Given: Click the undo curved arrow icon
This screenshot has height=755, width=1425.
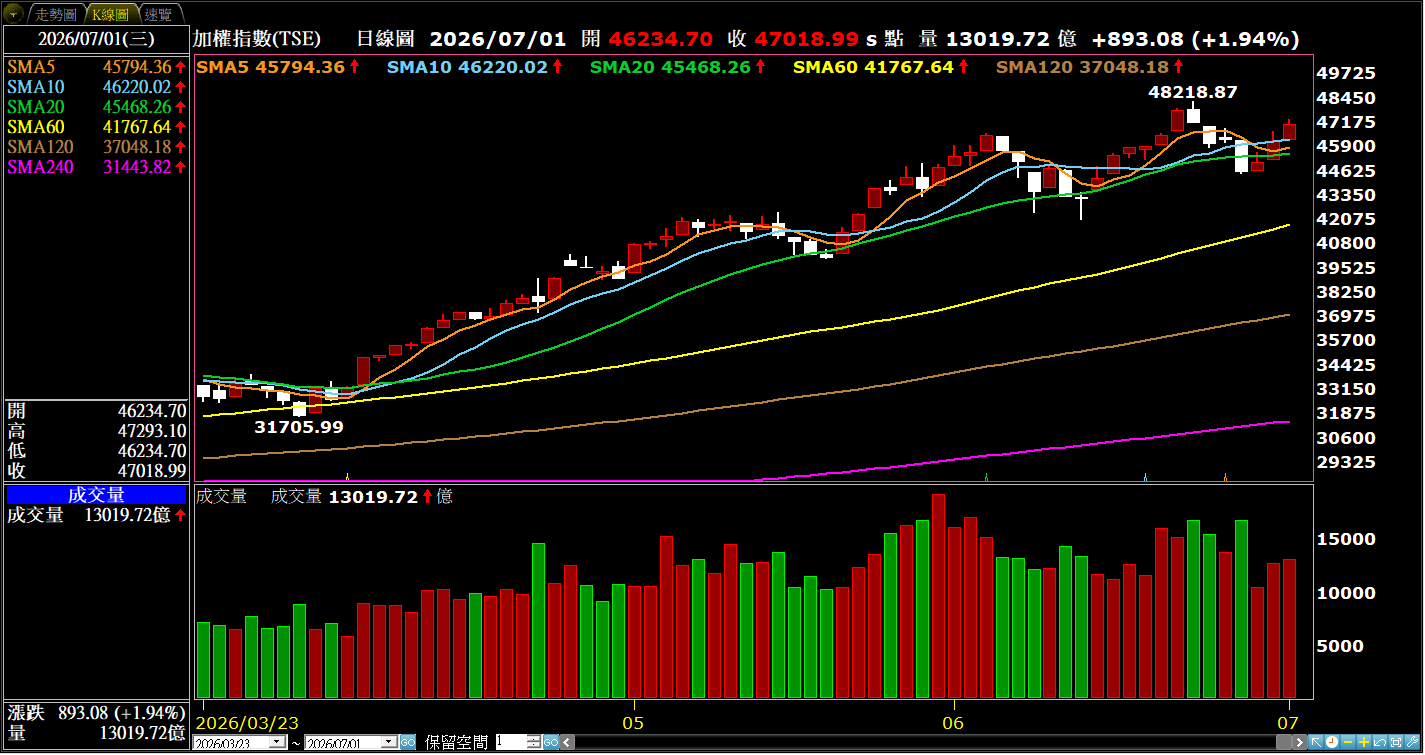Looking at the screenshot, I should (x=1380, y=742).
